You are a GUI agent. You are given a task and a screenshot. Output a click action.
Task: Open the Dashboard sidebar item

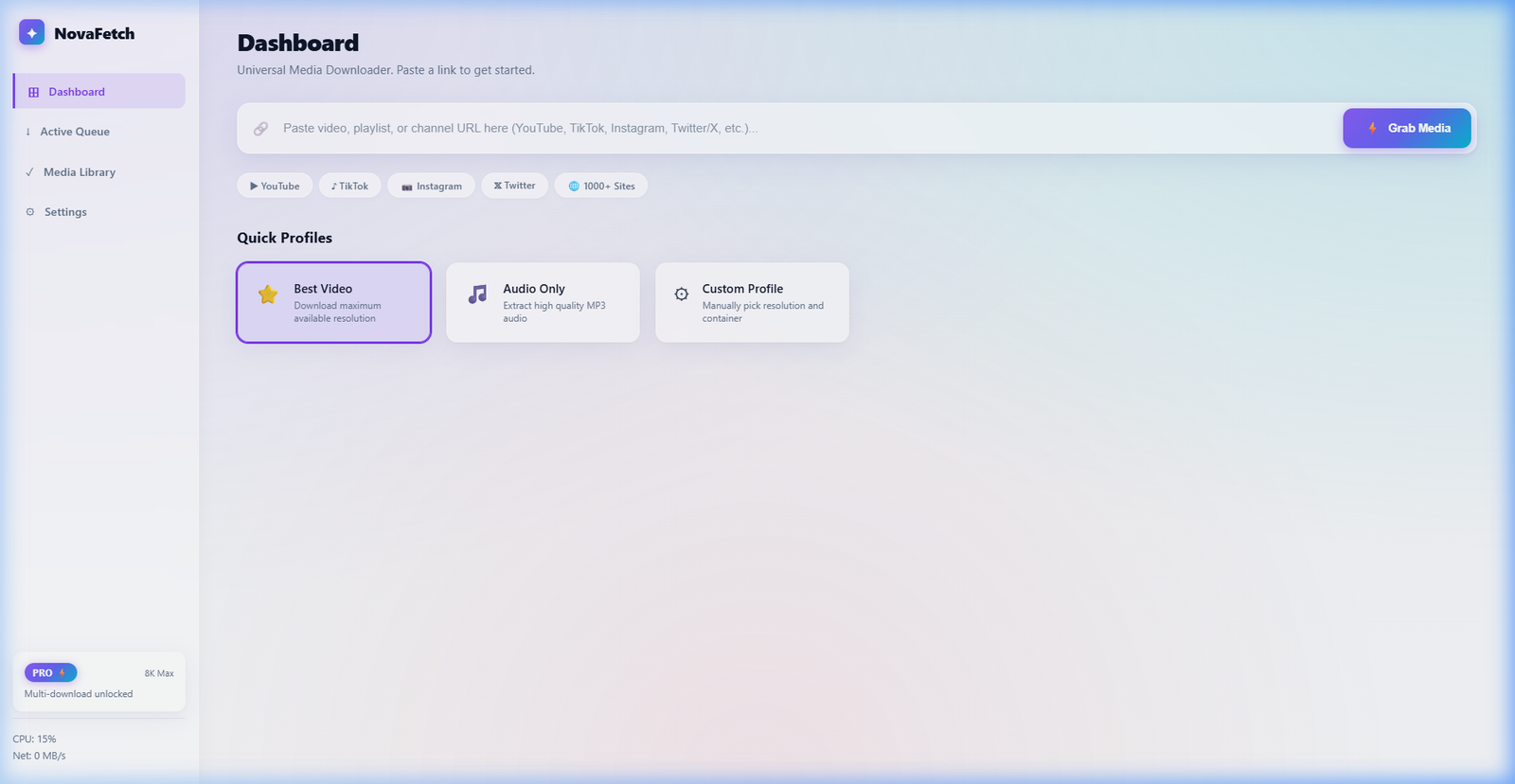[x=99, y=91]
